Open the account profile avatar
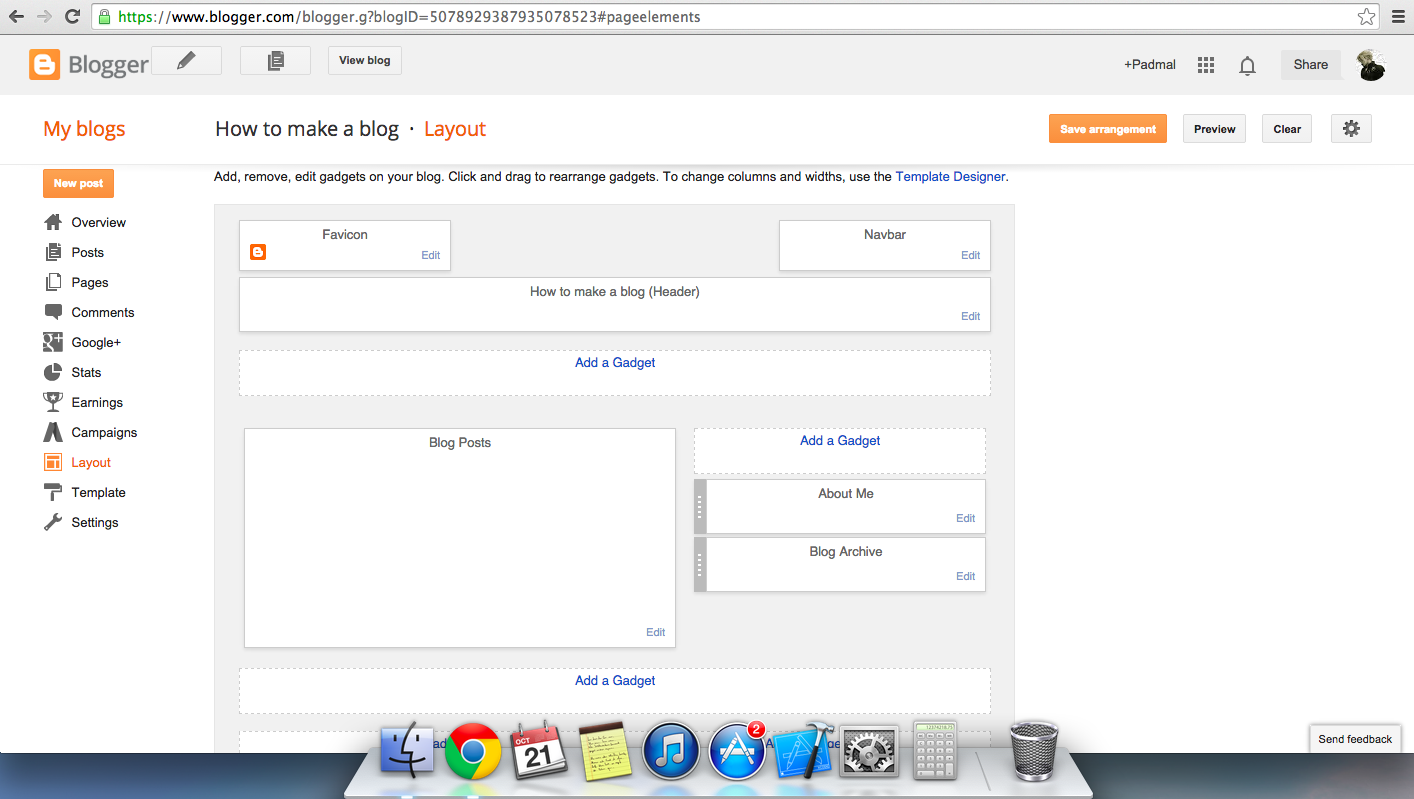This screenshot has height=799, width=1414. tap(1371, 65)
